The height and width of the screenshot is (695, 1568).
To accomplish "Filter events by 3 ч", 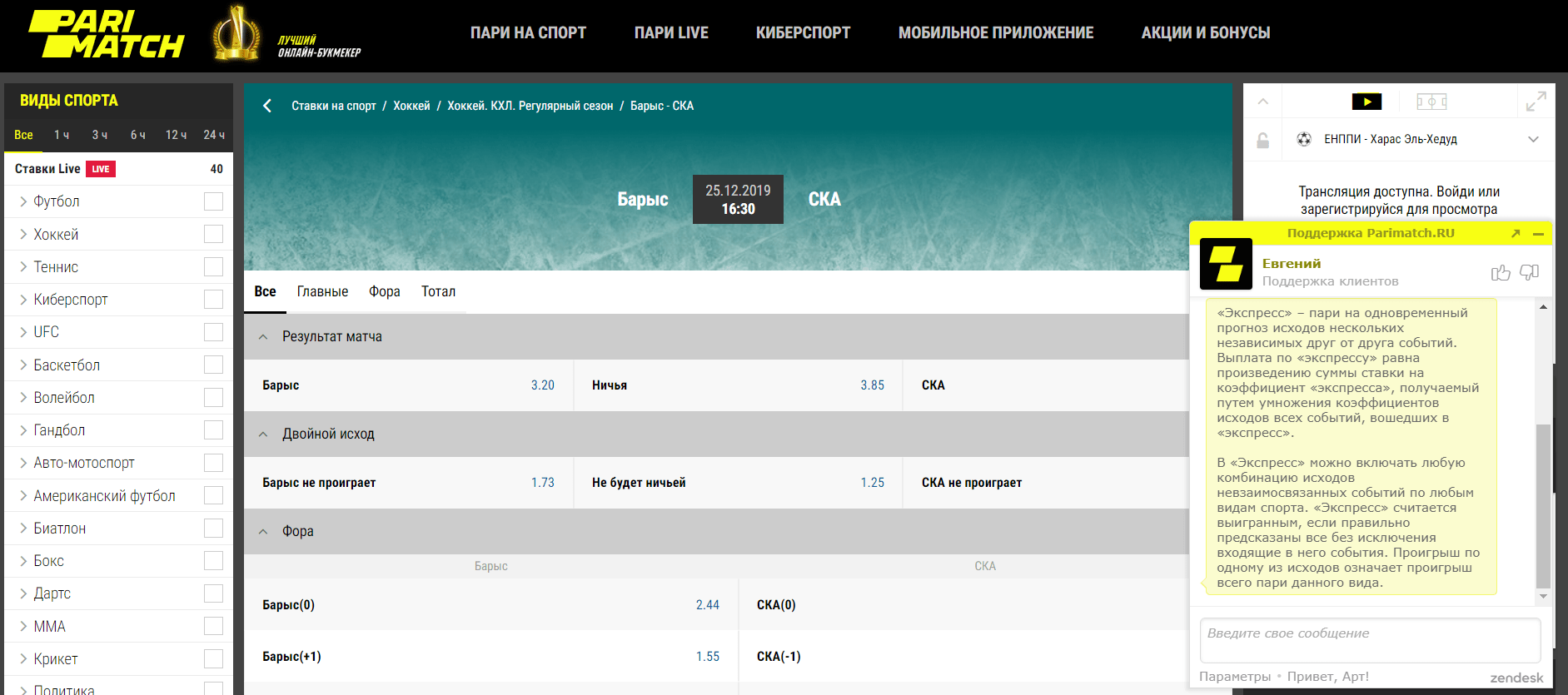I will (x=100, y=135).
